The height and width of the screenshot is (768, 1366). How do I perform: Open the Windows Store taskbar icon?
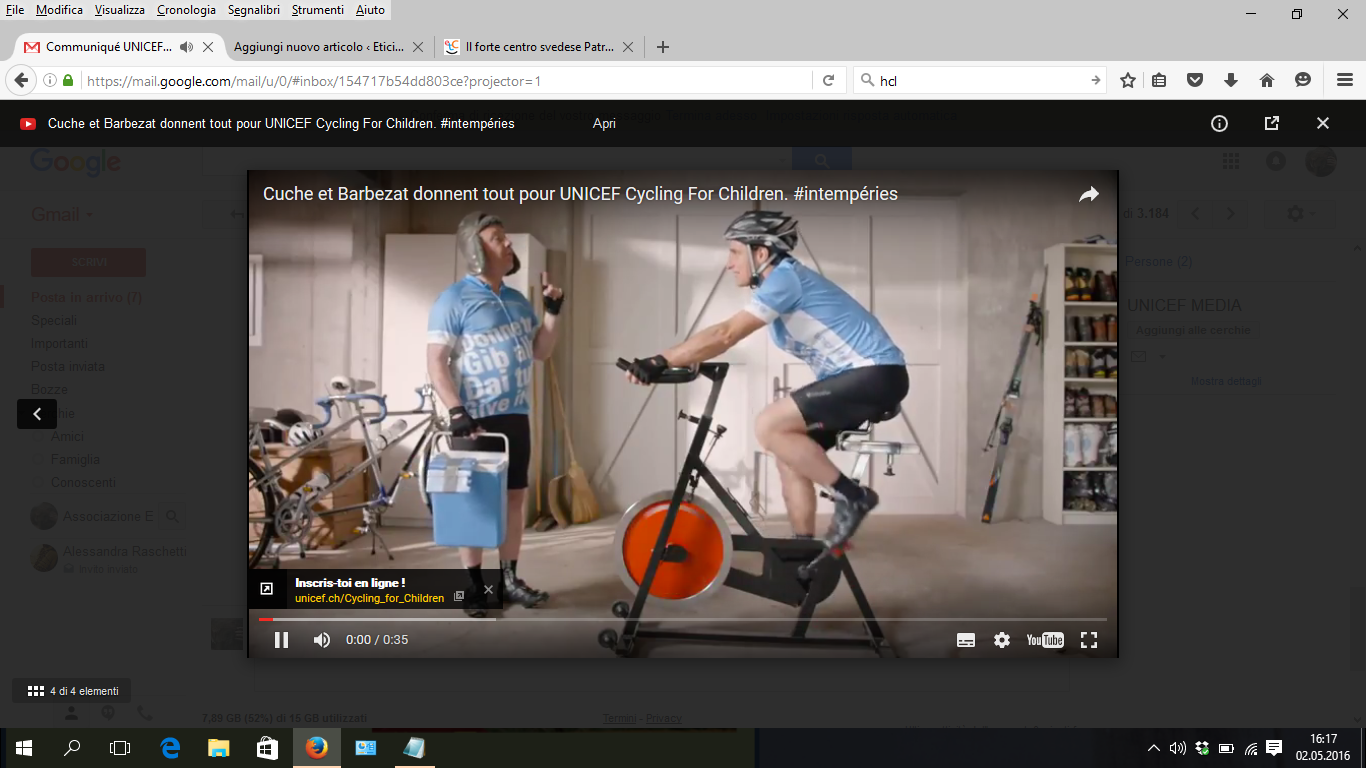[x=267, y=748]
